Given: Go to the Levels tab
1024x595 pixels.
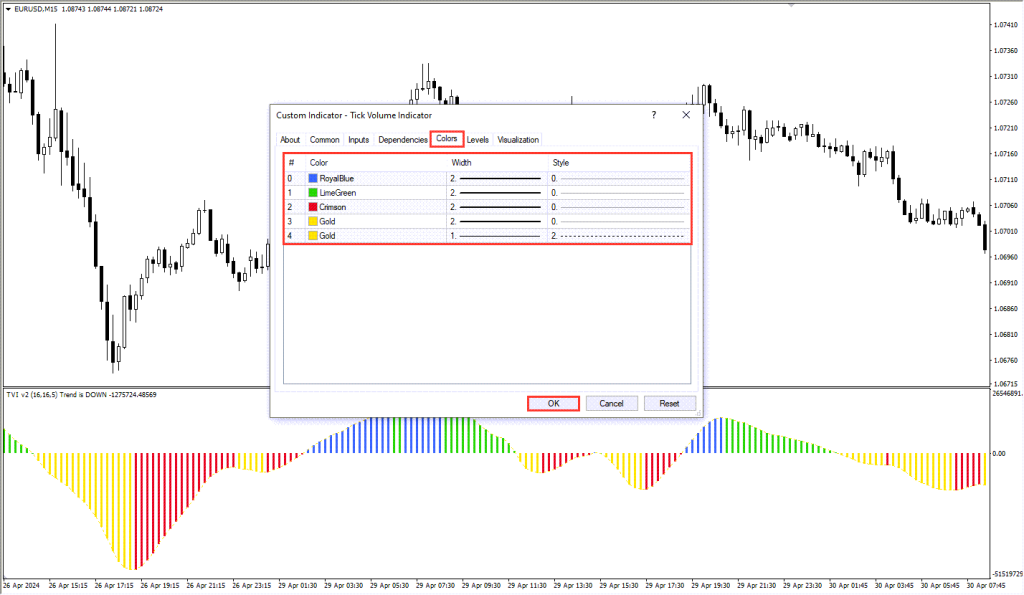Looking at the screenshot, I should [477, 140].
